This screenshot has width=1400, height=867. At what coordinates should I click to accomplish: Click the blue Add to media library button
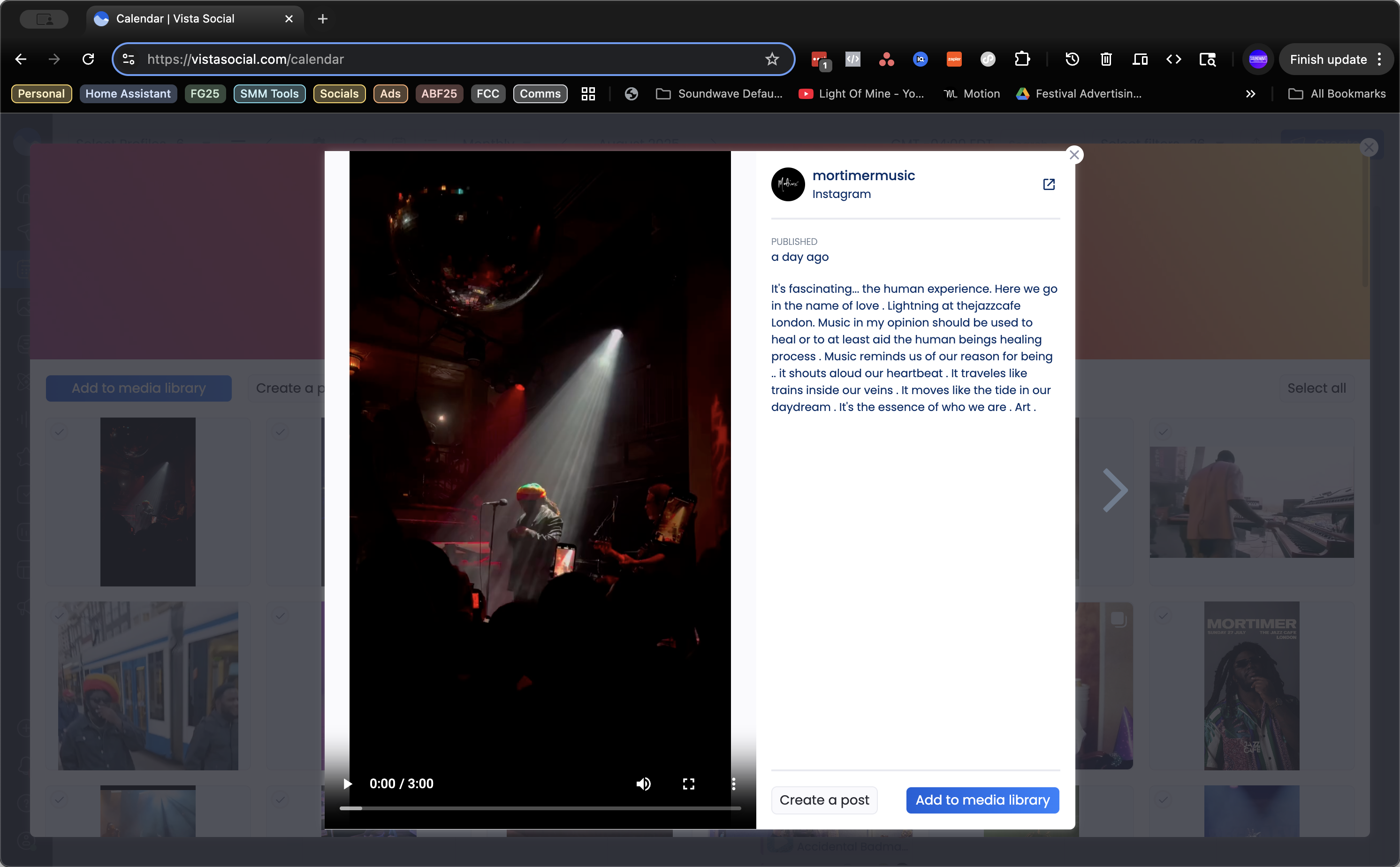[x=982, y=799]
